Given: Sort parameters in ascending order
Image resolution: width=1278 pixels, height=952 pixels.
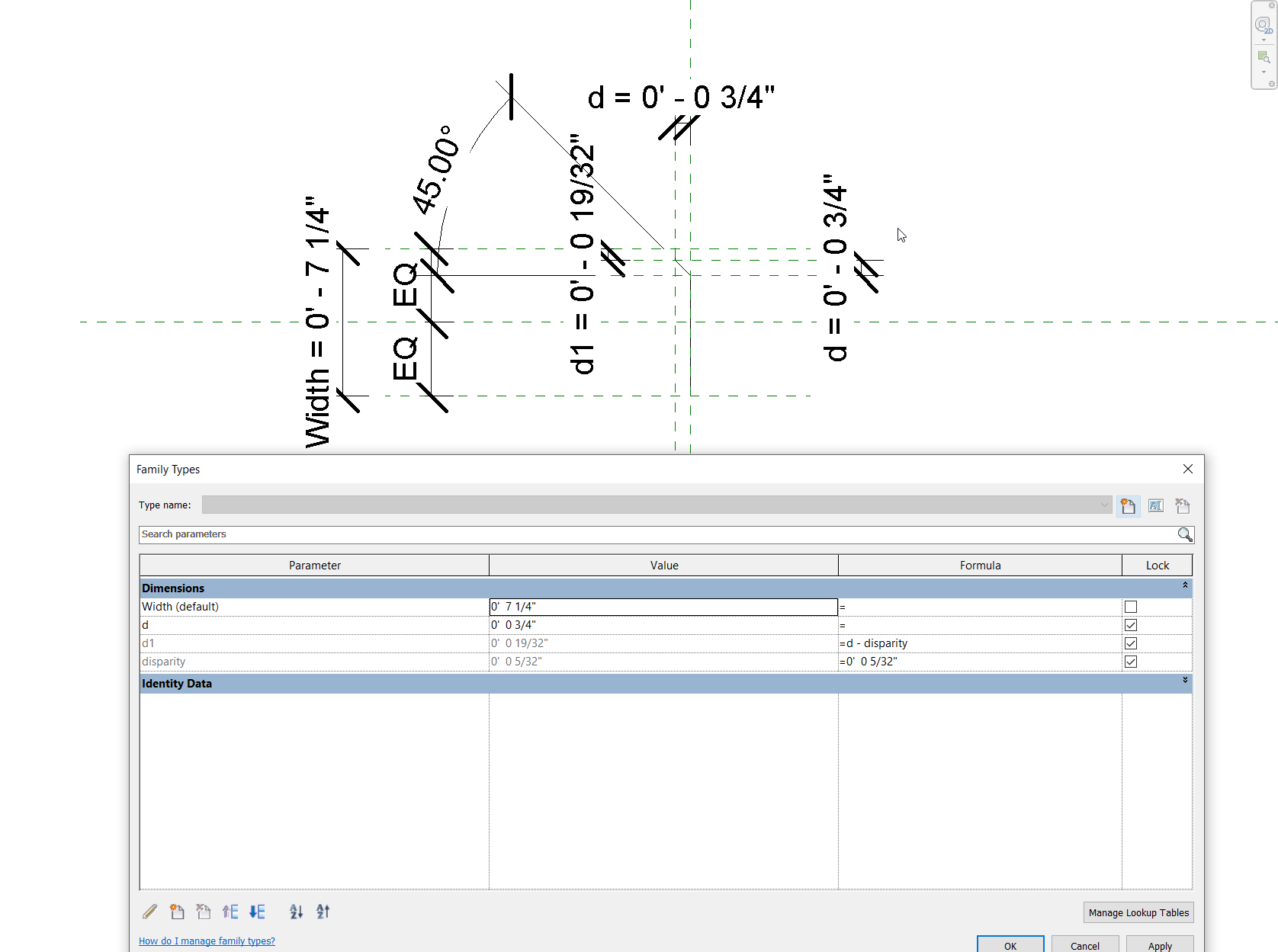Looking at the screenshot, I should tap(296, 912).
